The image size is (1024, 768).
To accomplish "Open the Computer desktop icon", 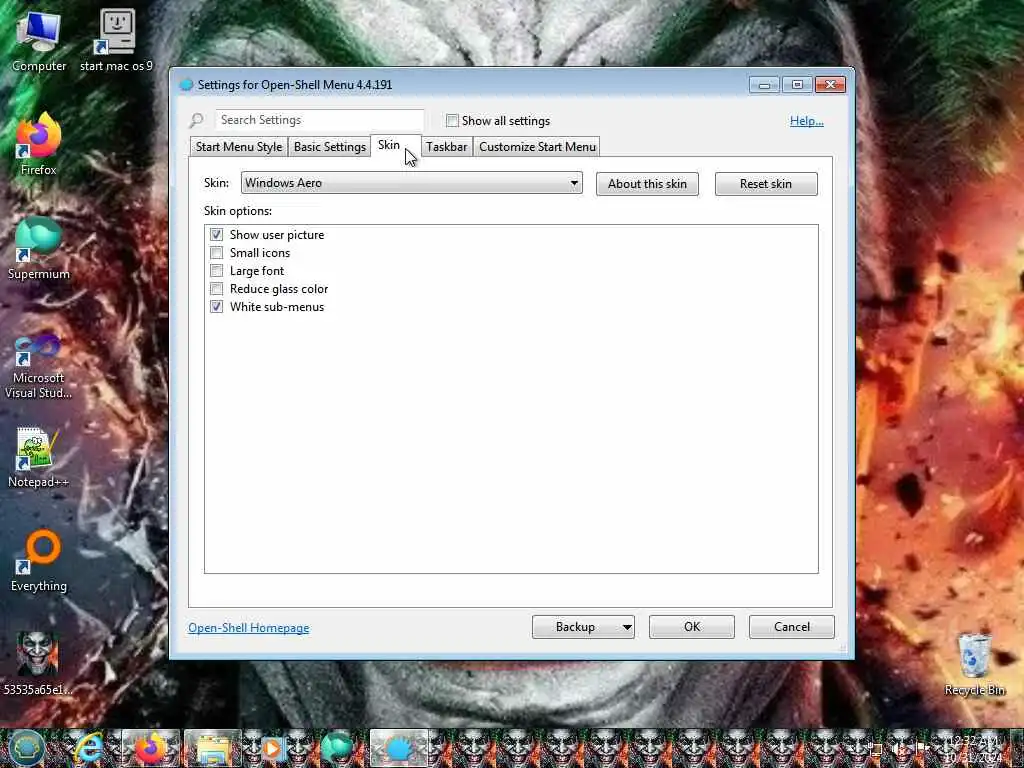I will pos(39,40).
